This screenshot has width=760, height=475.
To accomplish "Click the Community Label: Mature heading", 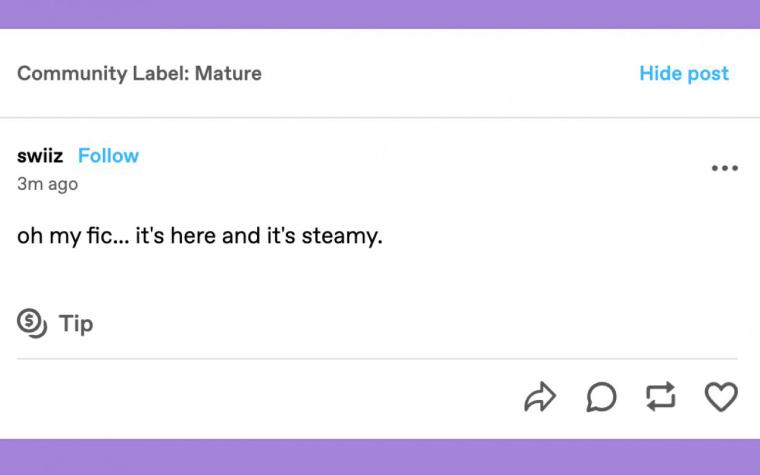I will pos(140,73).
